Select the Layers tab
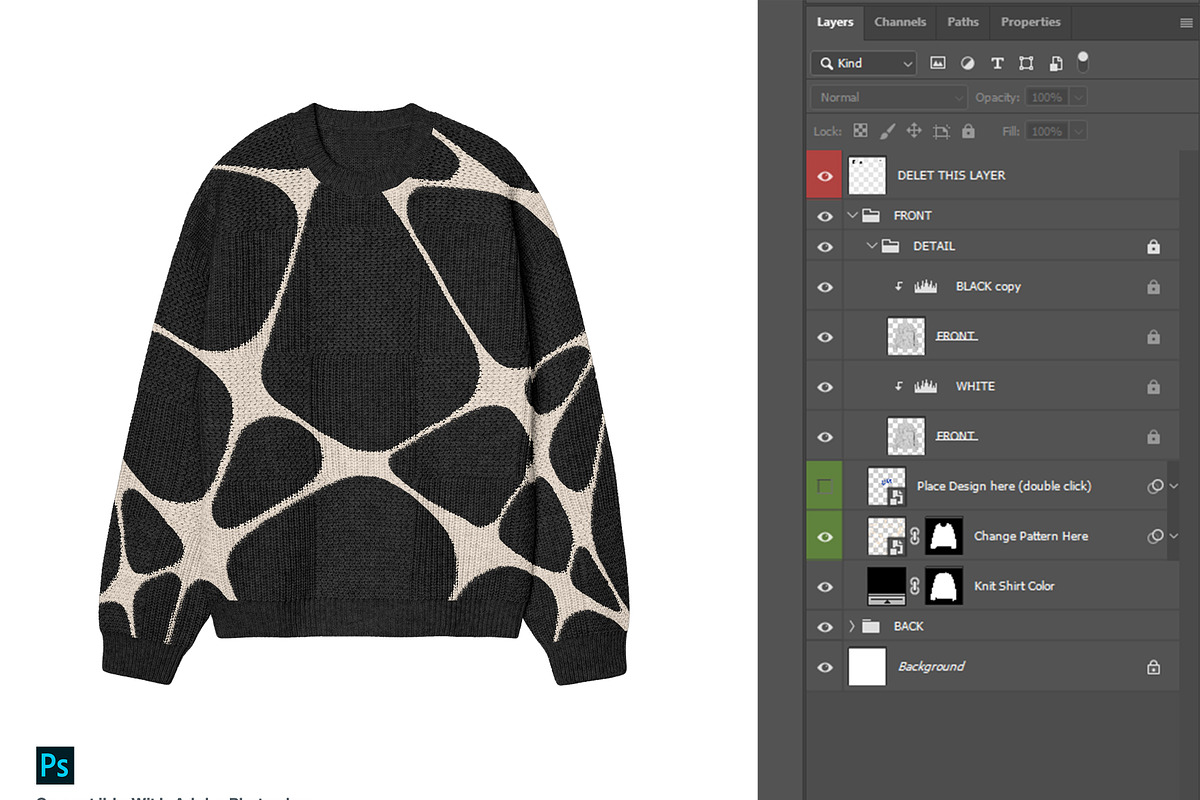Image resolution: width=1200 pixels, height=800 pixels. [x=835, y=22]
